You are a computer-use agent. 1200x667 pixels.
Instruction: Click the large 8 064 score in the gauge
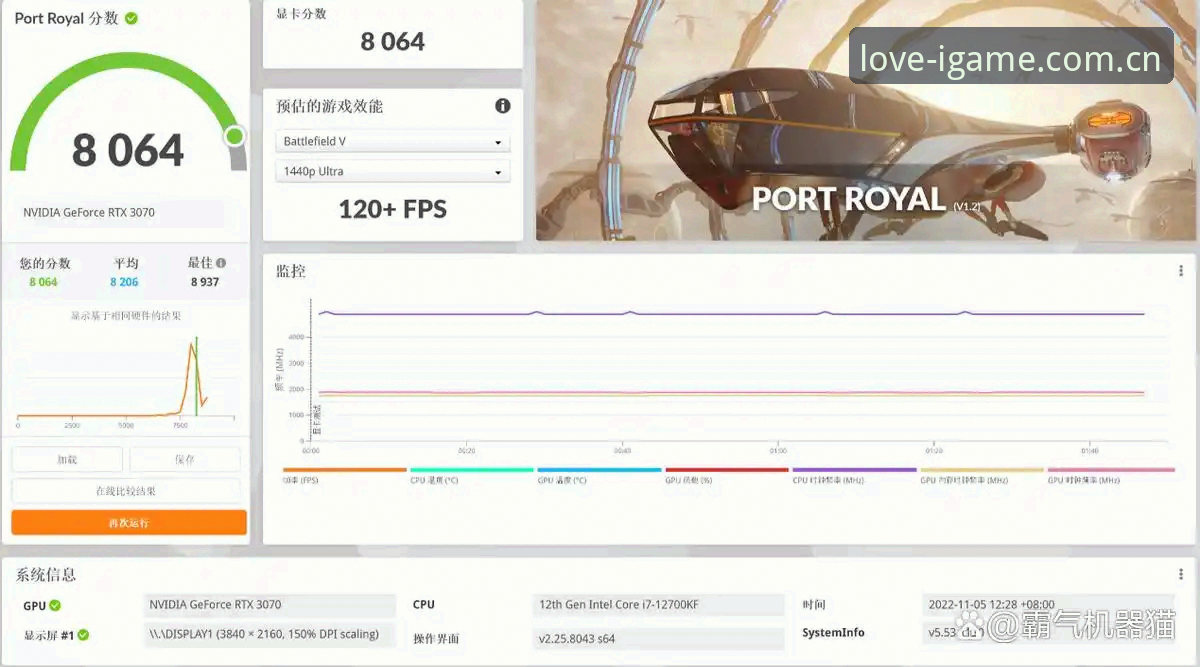click(x=128, y=151)
